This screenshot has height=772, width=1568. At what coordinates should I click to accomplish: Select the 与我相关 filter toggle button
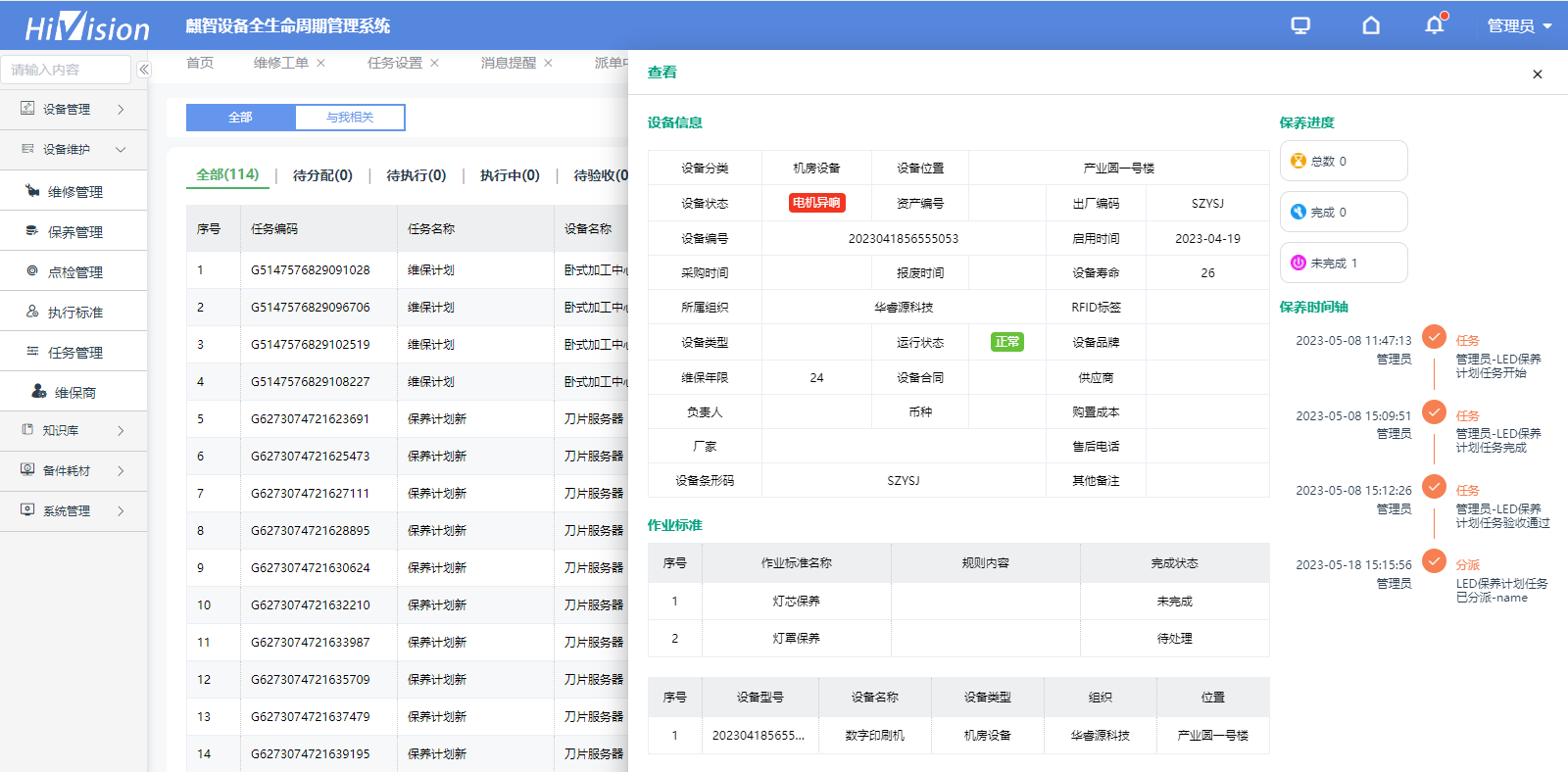tap(350, 118)
